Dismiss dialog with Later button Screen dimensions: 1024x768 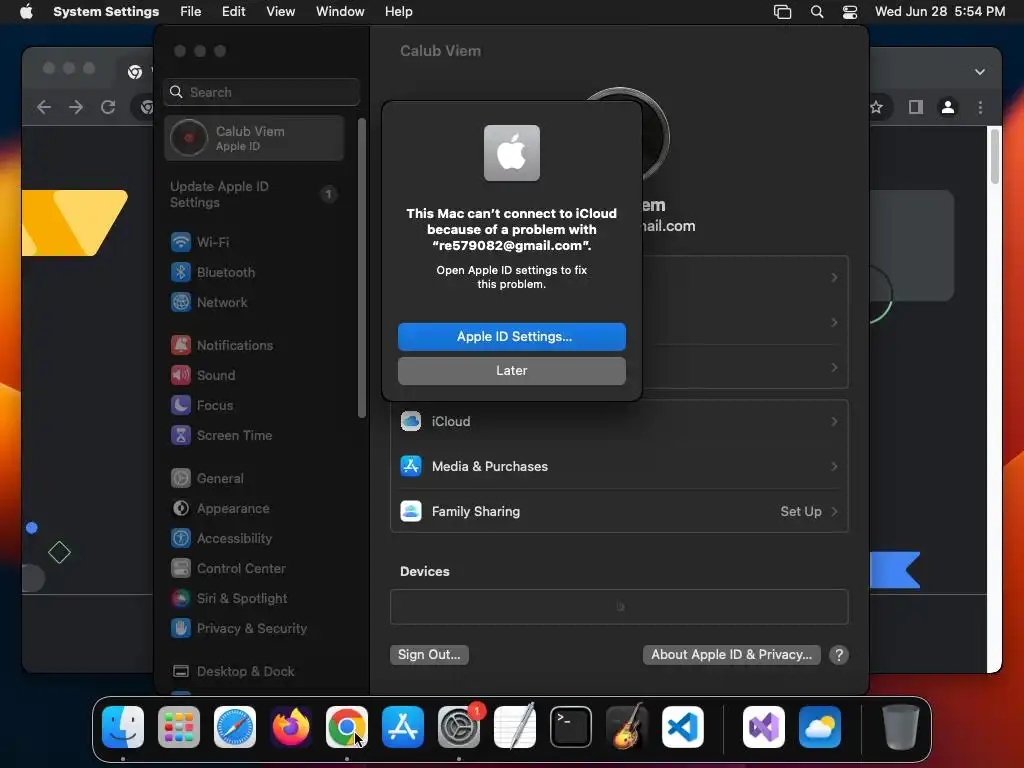pos(511,371)
